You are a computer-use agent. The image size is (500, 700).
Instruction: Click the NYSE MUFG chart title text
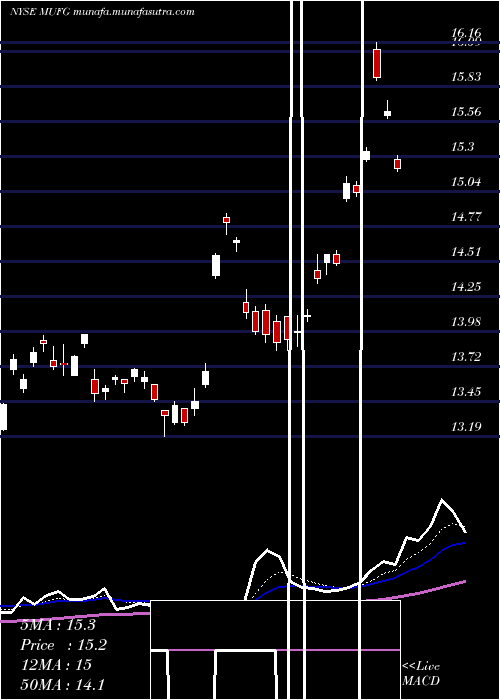pyautogui.click(x=102, y=12)
